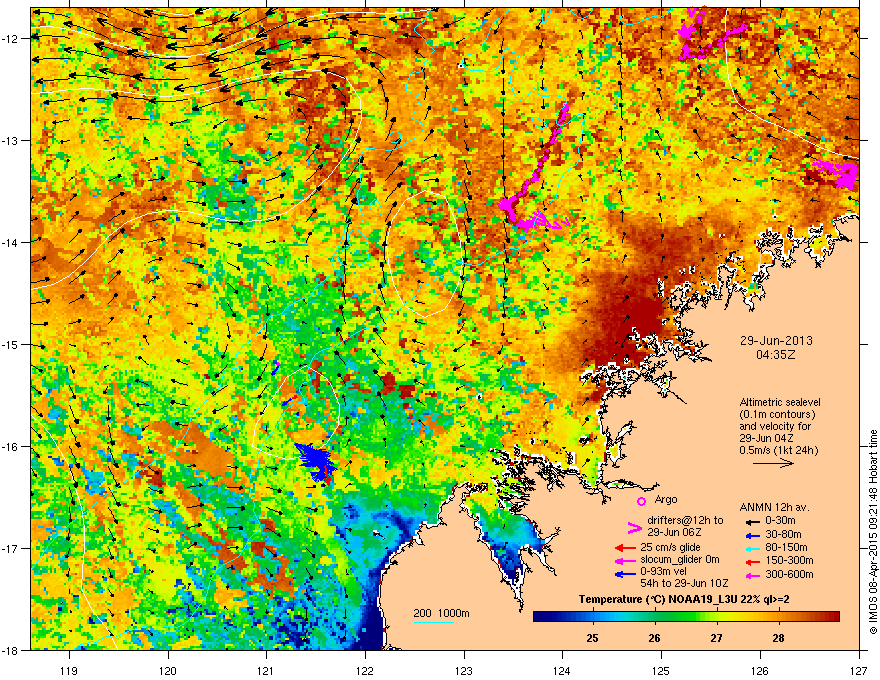Click the 'Argo' legend label
880x680 pixels.
click(666, 499)
